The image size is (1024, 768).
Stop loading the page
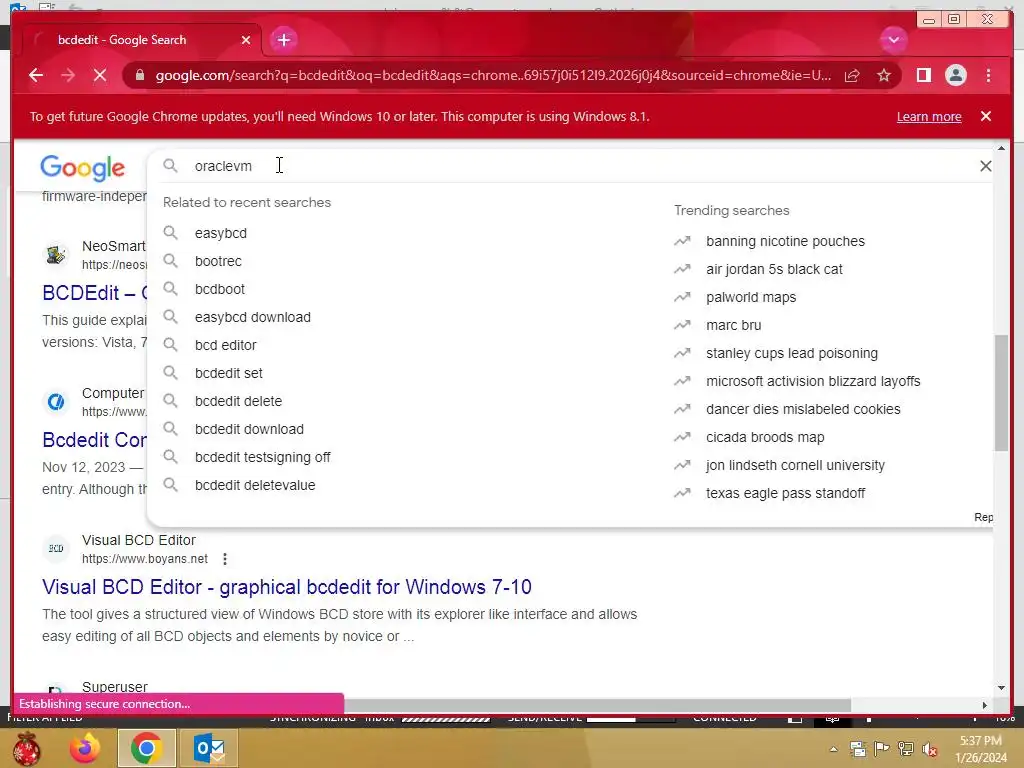(x=100, y=75)
